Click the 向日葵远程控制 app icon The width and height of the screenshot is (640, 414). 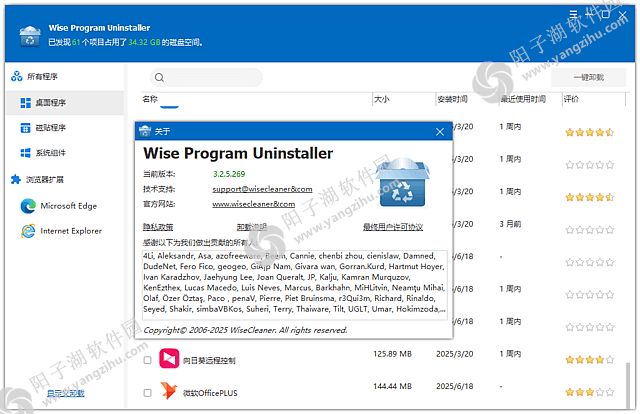point(169,358)
